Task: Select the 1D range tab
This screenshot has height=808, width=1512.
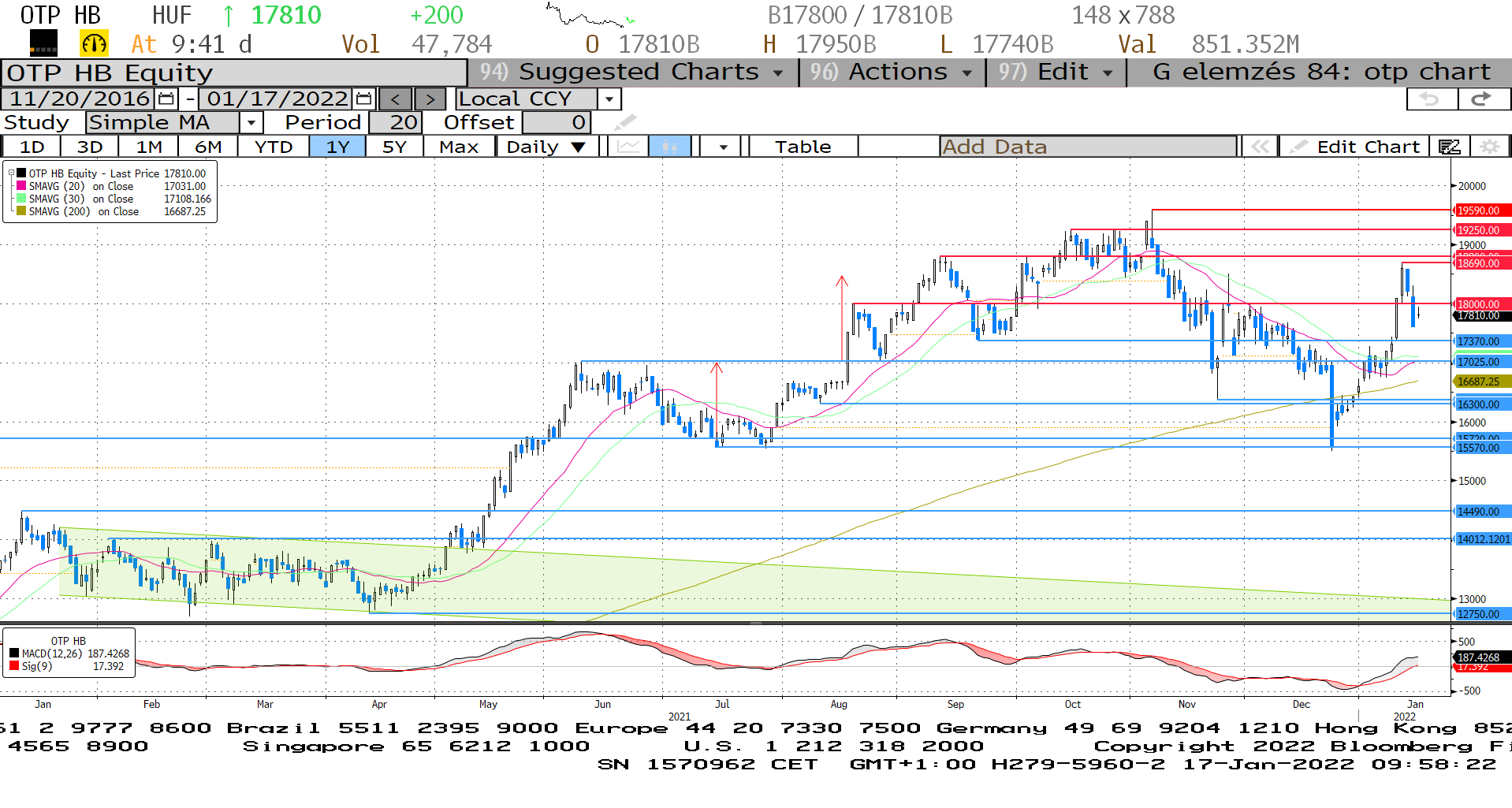Action: (x=32, y=147)
